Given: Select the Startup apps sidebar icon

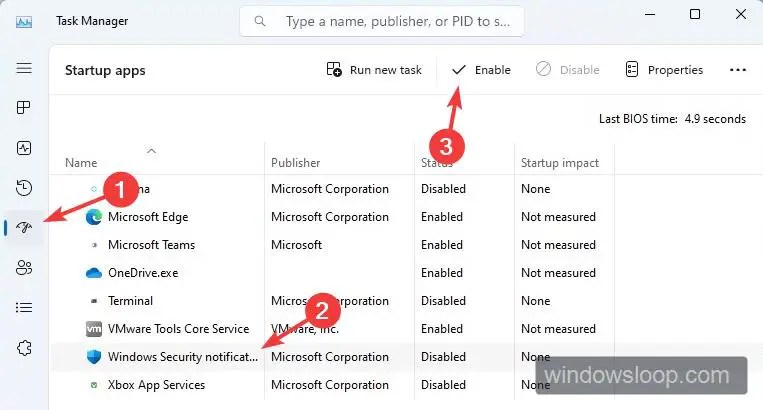Looking at the screenshot, I should (x=24, y=228).
